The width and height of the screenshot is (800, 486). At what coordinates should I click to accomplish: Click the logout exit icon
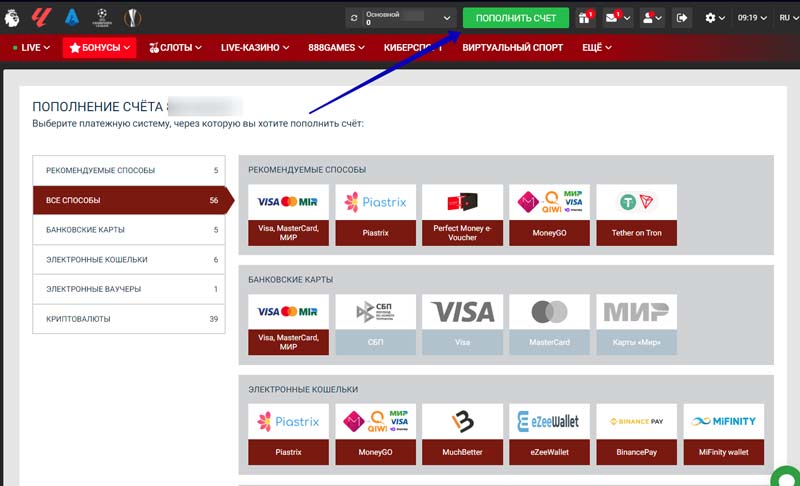click(x=682, y=18)
